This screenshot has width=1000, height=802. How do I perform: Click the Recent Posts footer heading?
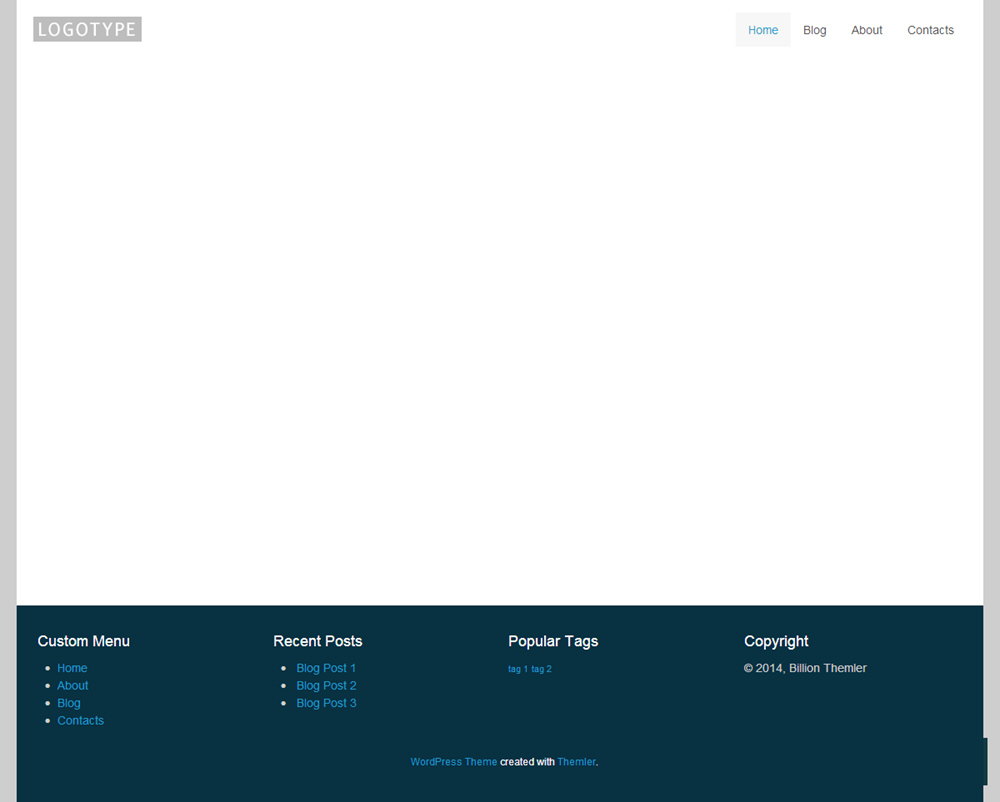point(318,641)
